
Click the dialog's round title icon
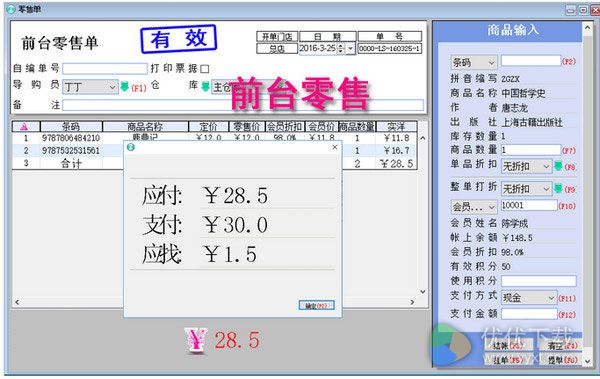click(x=131, y=147)
